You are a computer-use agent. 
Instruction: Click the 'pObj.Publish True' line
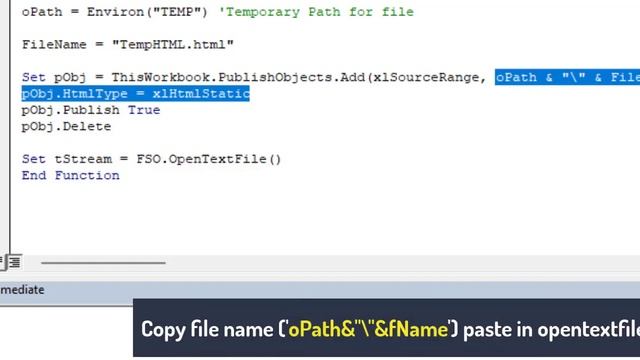[91, 110]
